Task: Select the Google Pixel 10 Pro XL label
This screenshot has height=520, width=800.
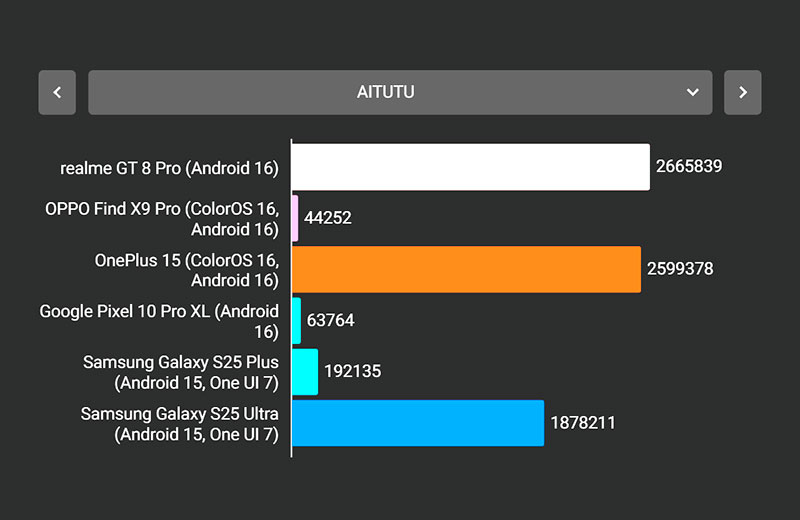Action: (159, 321)
